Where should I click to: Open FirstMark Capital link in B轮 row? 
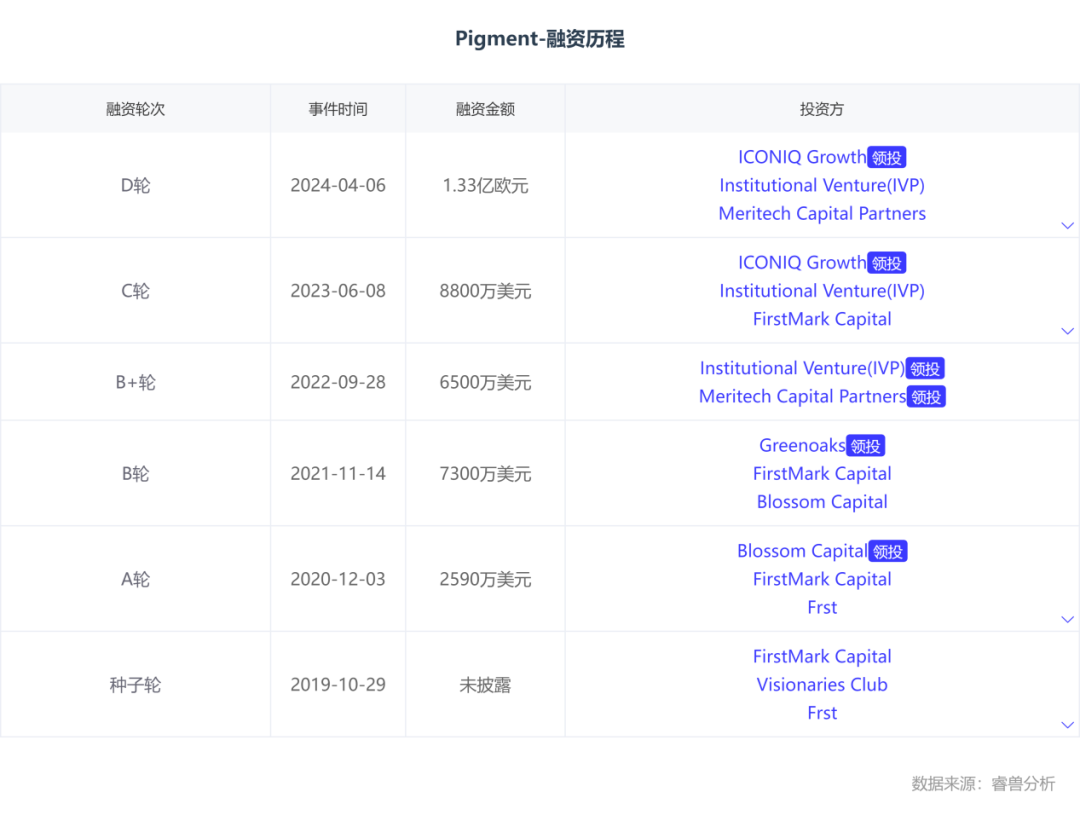pyautogui.click(x=822, y=473)
